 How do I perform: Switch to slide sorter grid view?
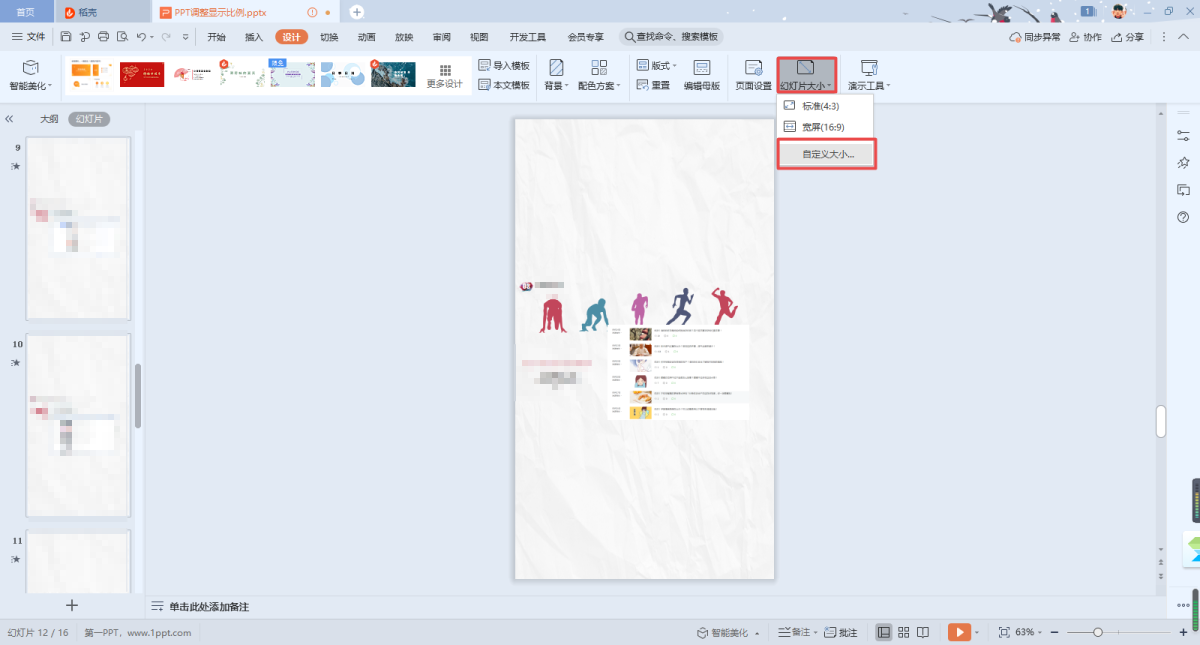pyautogui.click(x=904, y=632)
